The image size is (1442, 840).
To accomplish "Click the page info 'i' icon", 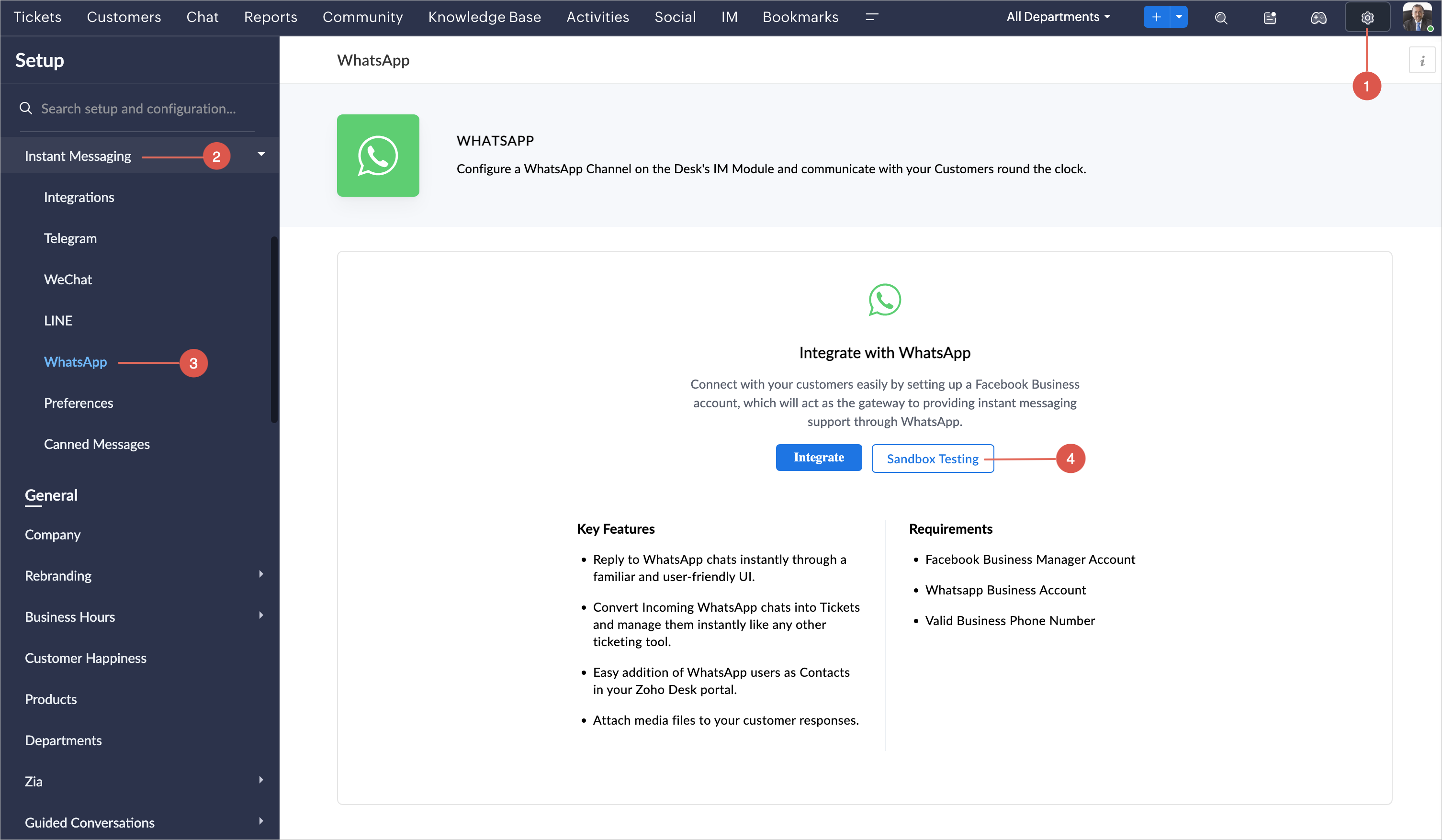I will pos(1421,61).
